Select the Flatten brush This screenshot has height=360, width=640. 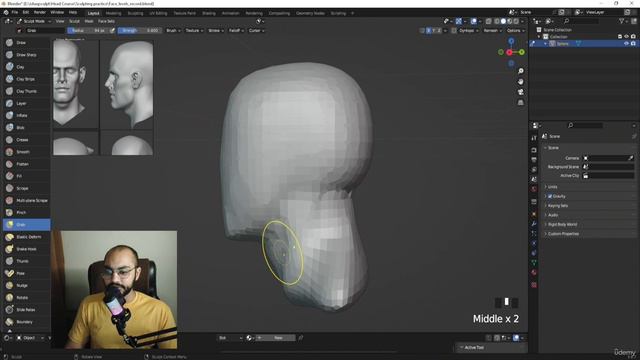click(27, 164)
